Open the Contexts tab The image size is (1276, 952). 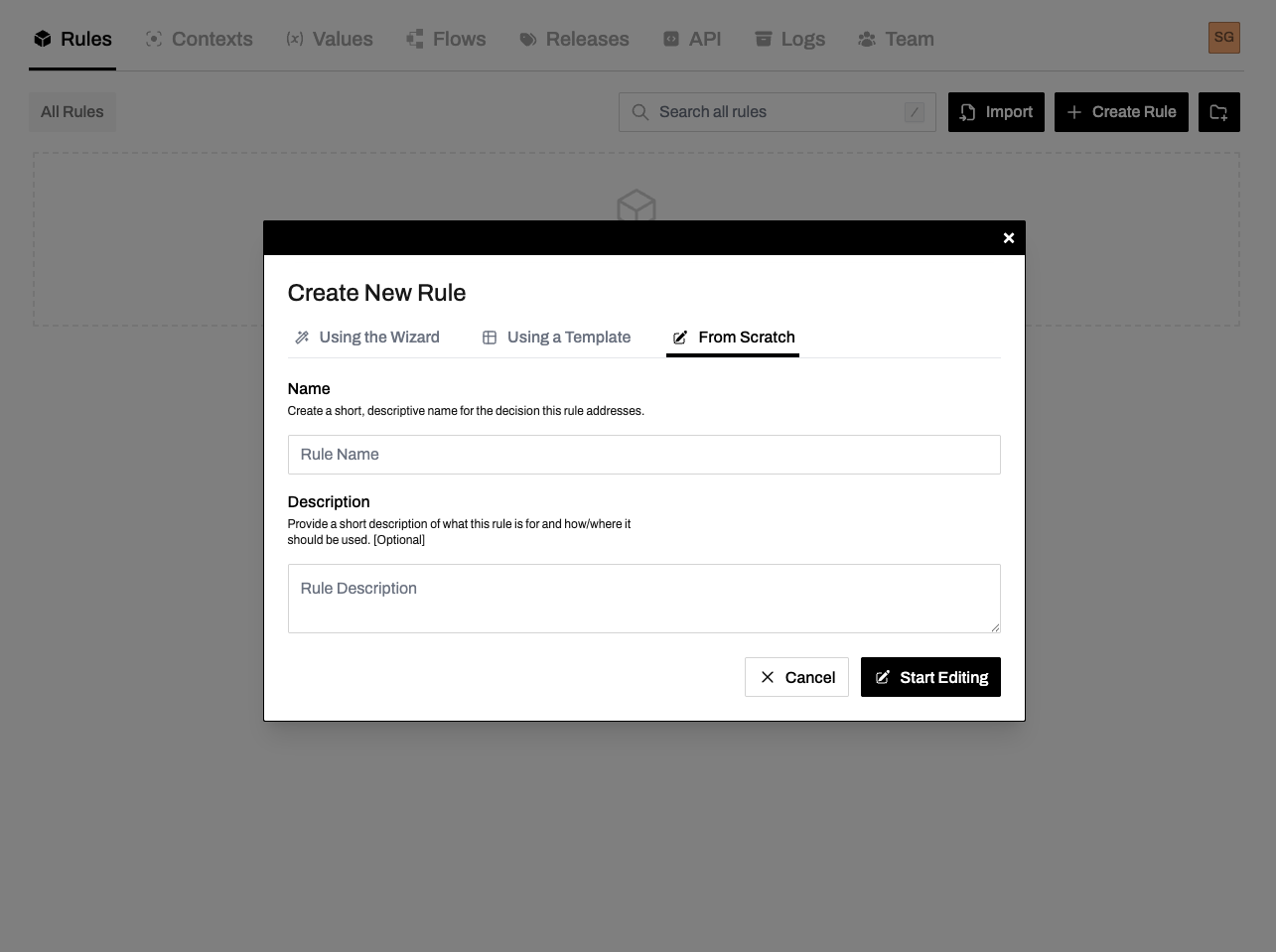[200, 40]
